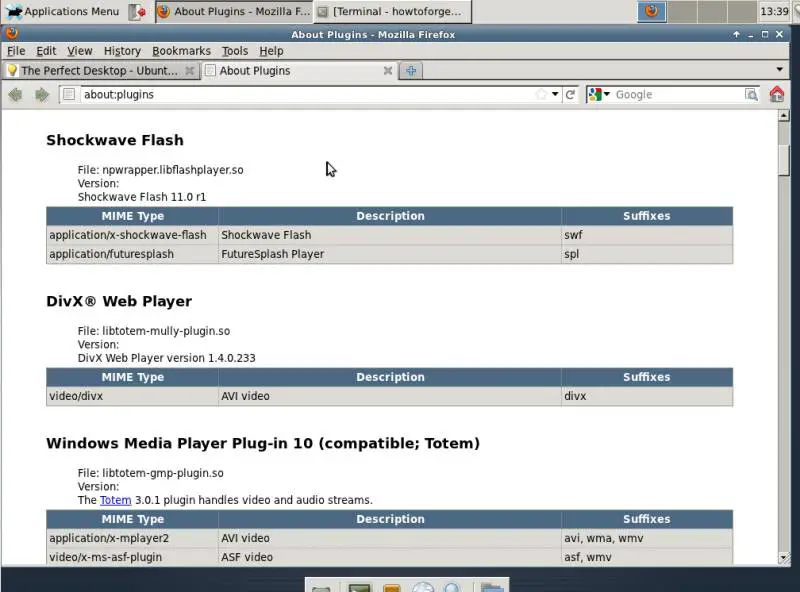Click the Firefox icon in the window title bar
Viewport: 800px width, 592px height.
[12, 34]
